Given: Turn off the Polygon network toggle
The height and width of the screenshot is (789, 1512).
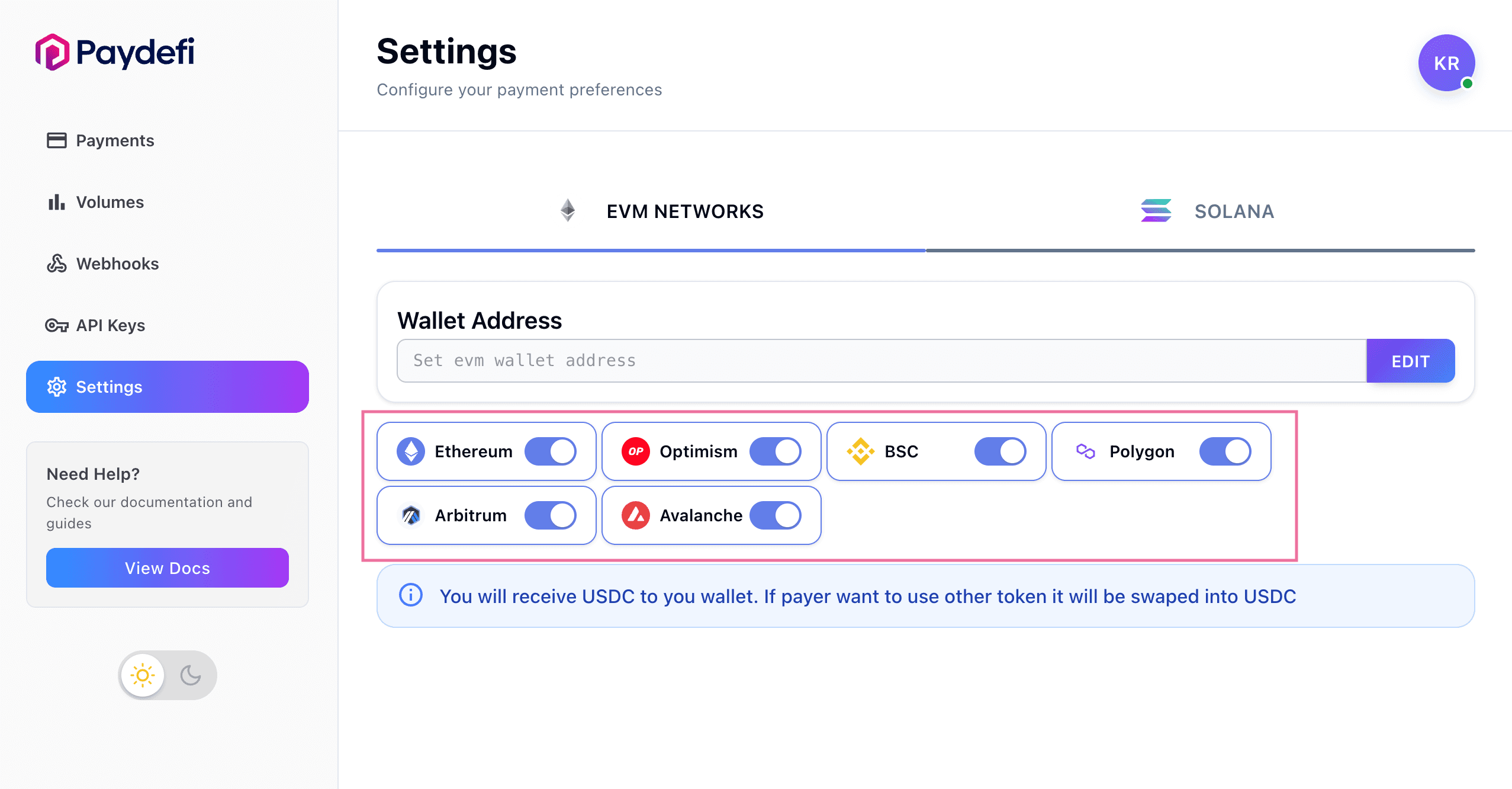Looking at the screenshot, I should pos(1225,451).
